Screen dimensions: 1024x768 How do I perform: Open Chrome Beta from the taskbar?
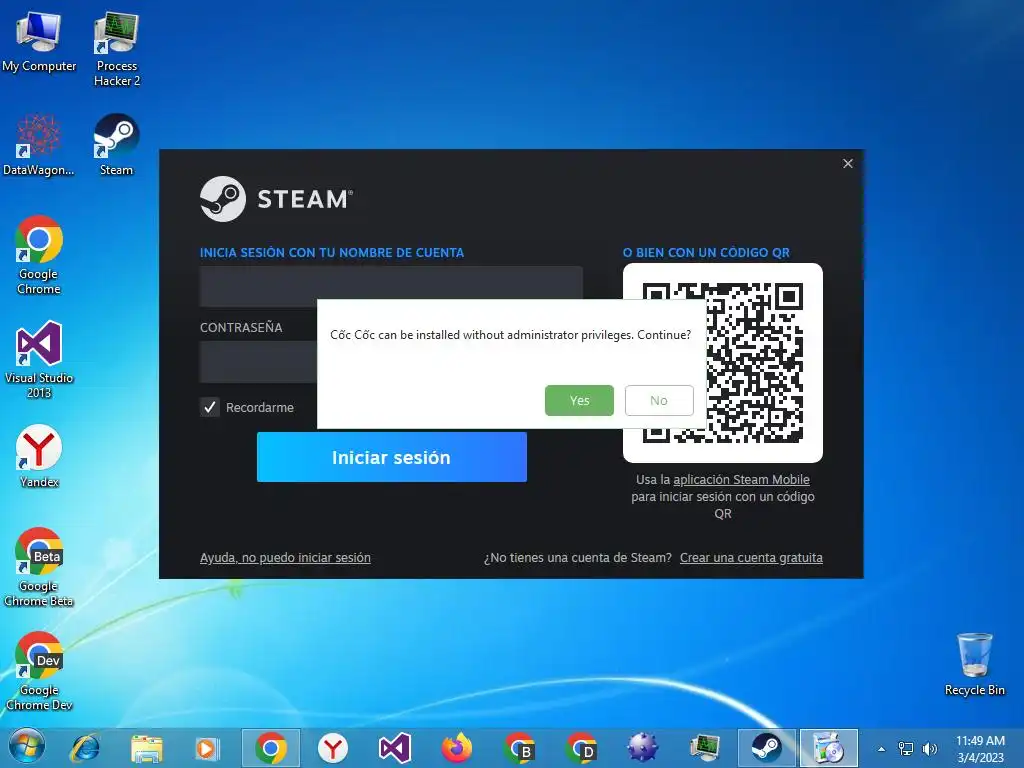click(519, 748)
